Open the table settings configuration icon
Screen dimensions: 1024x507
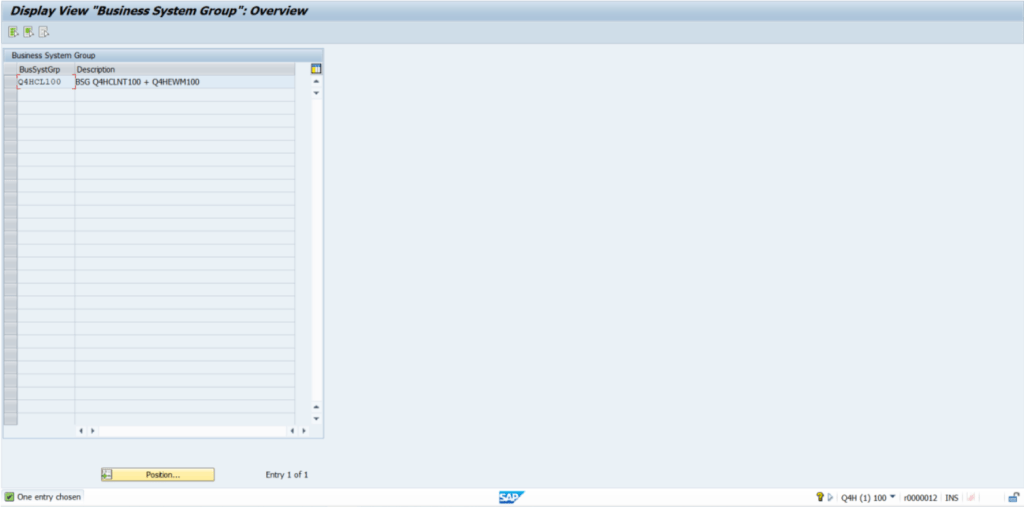pyautogui.click(x=316, y=69)
